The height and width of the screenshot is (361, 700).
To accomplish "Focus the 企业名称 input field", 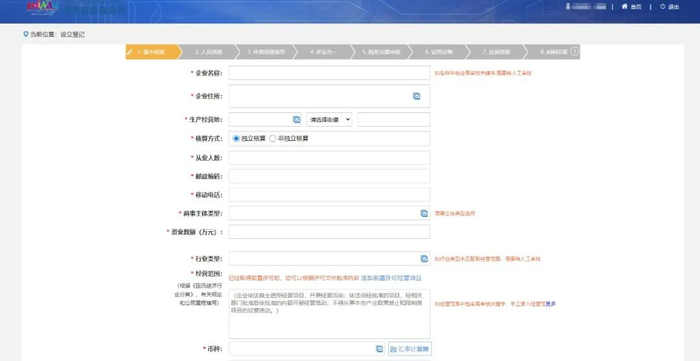I will pos(329,73).
